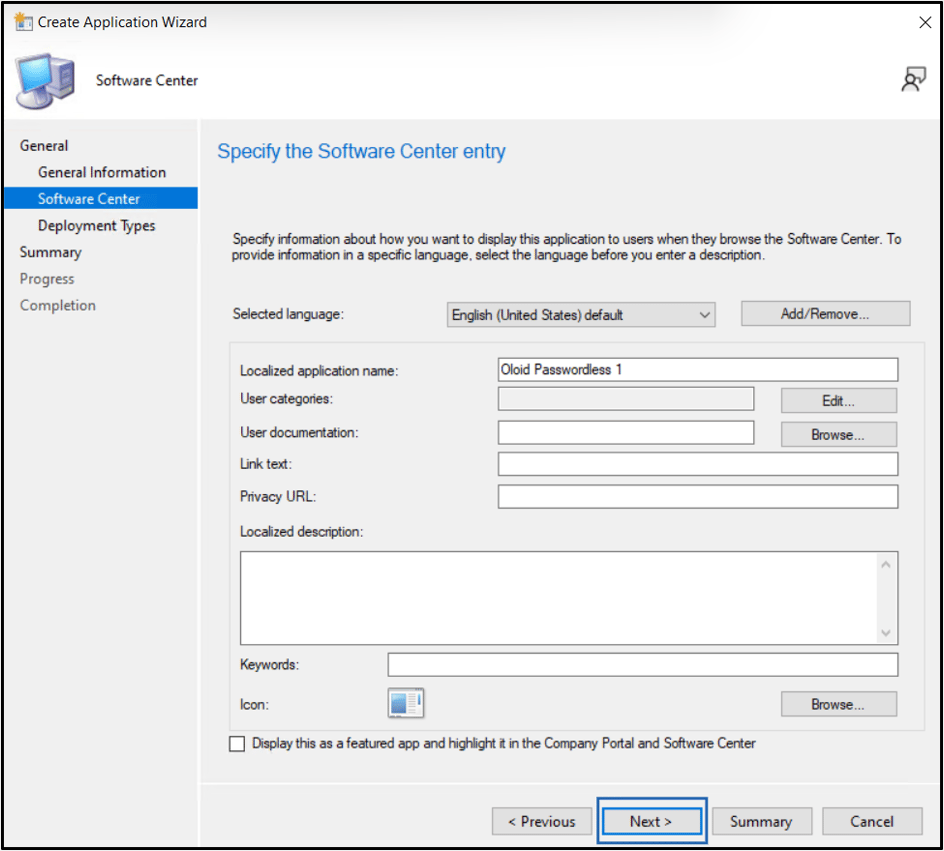The image size is (944, 851).
Task: Click the Summary button at bottom
Action: pos(762,822)
